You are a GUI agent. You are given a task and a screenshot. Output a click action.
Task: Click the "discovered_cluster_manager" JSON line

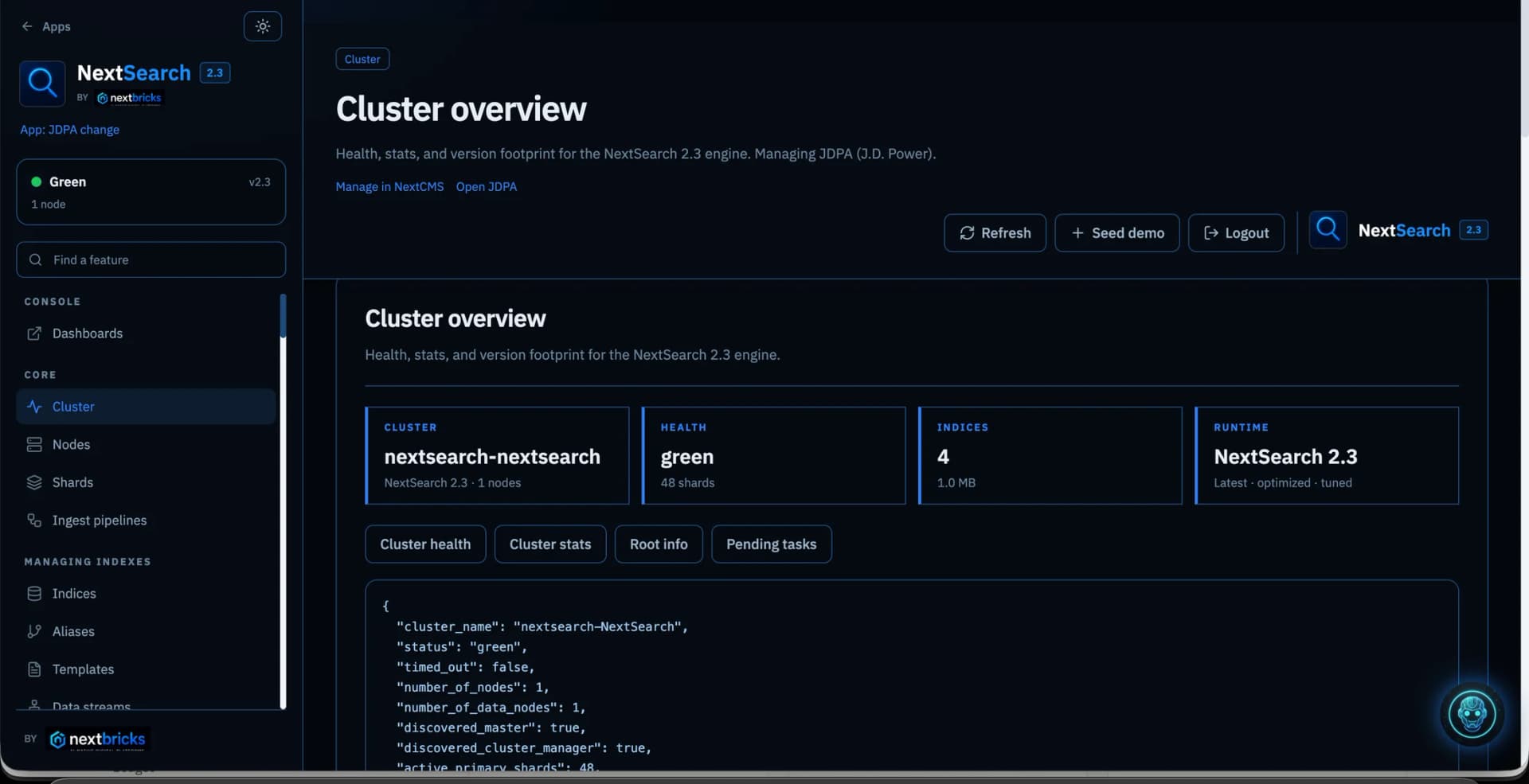coord(524,748)
